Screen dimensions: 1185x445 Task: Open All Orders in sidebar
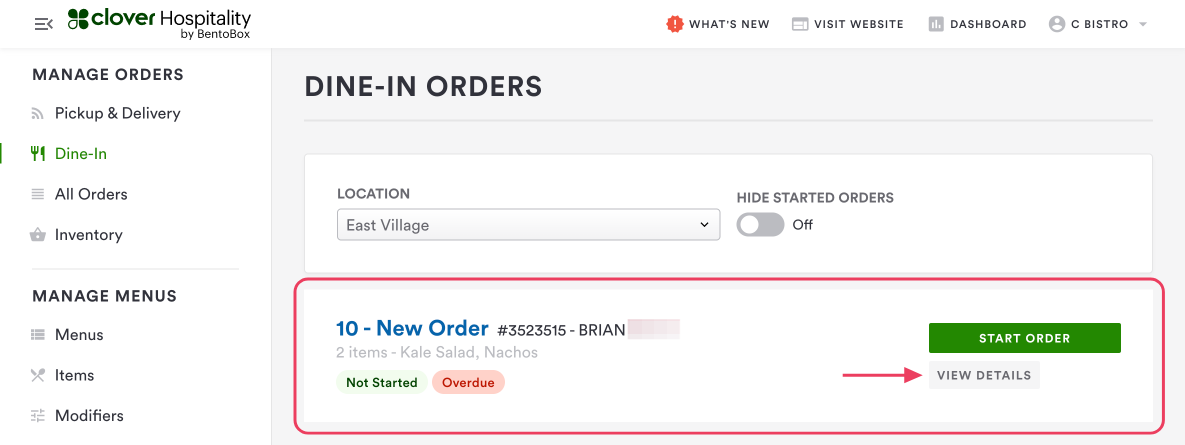(x=91, y=194)
